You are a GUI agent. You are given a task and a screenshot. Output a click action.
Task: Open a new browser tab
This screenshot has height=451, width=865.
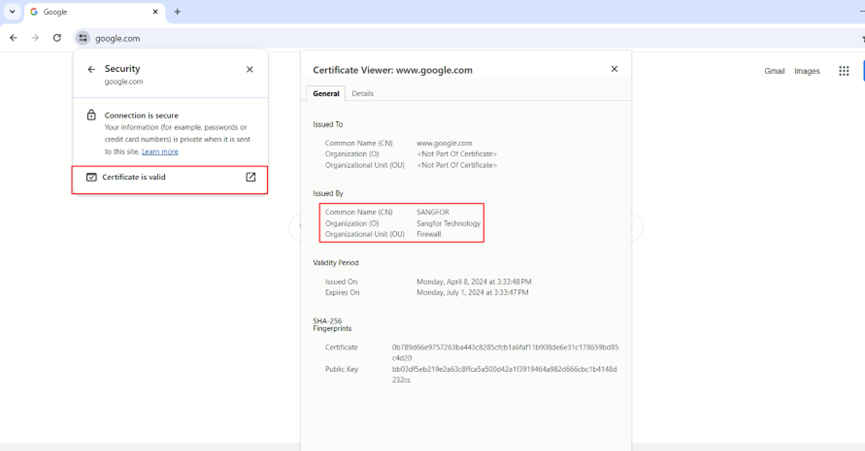click(x=178, y=12)
